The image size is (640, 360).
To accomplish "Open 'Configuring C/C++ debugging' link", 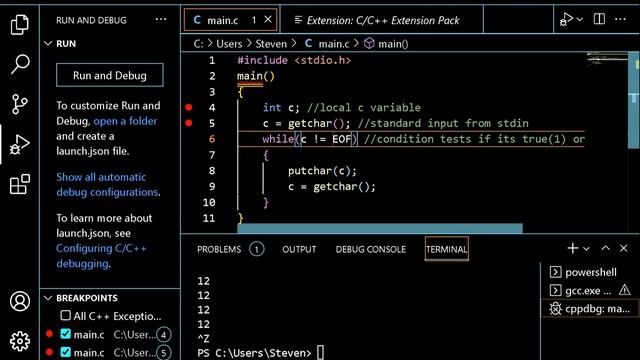I will coord(101,256).
